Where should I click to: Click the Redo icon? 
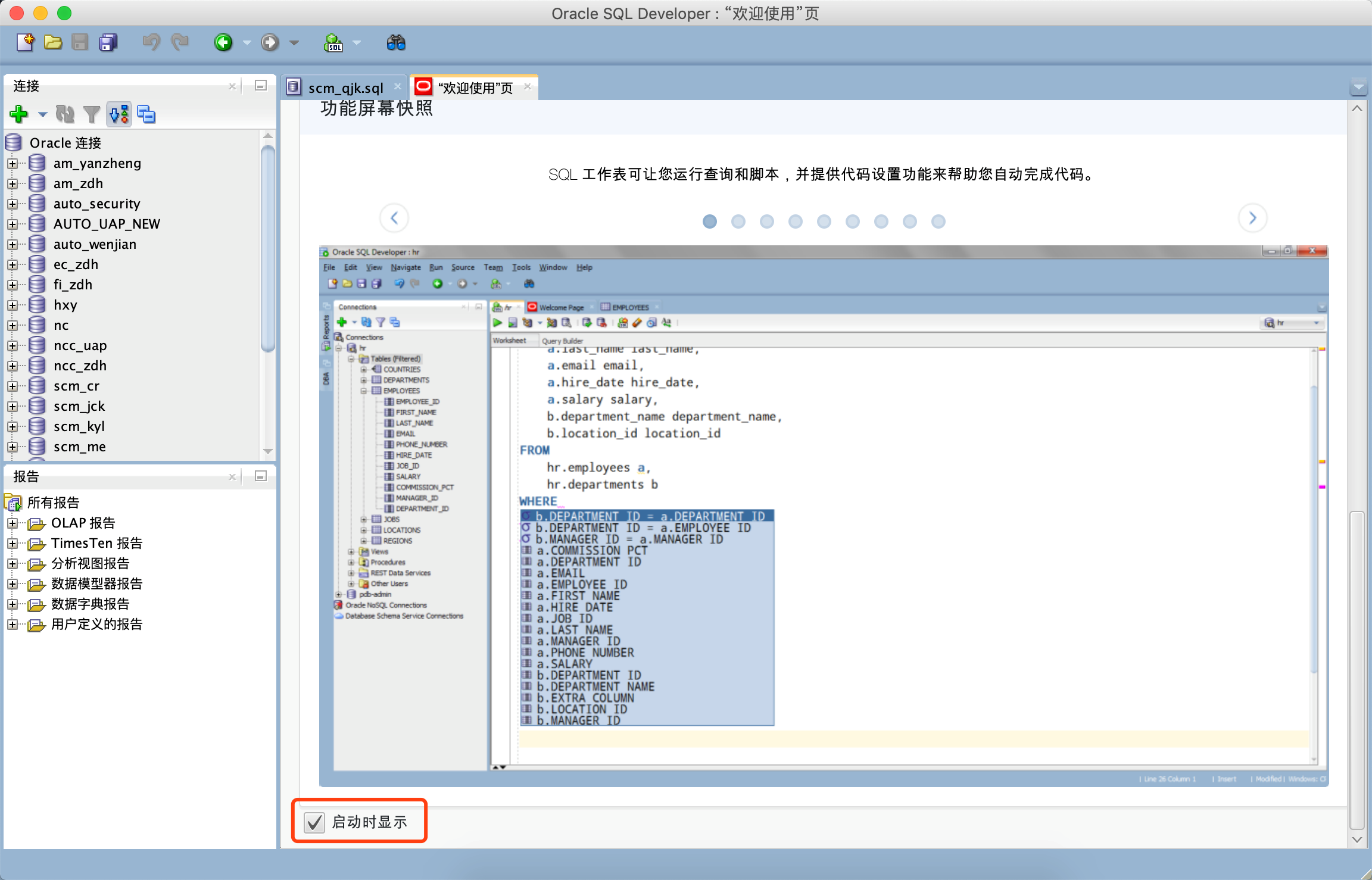[x=180, y=43]
